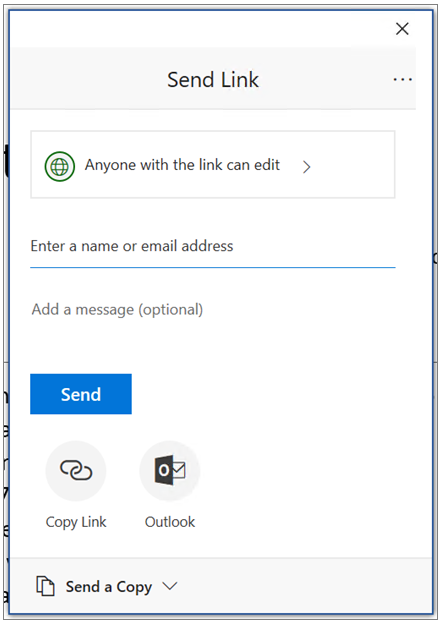Open the ellipsis more options menu
Viewport: 441px width, 623px height.
[x=402, y=80]
